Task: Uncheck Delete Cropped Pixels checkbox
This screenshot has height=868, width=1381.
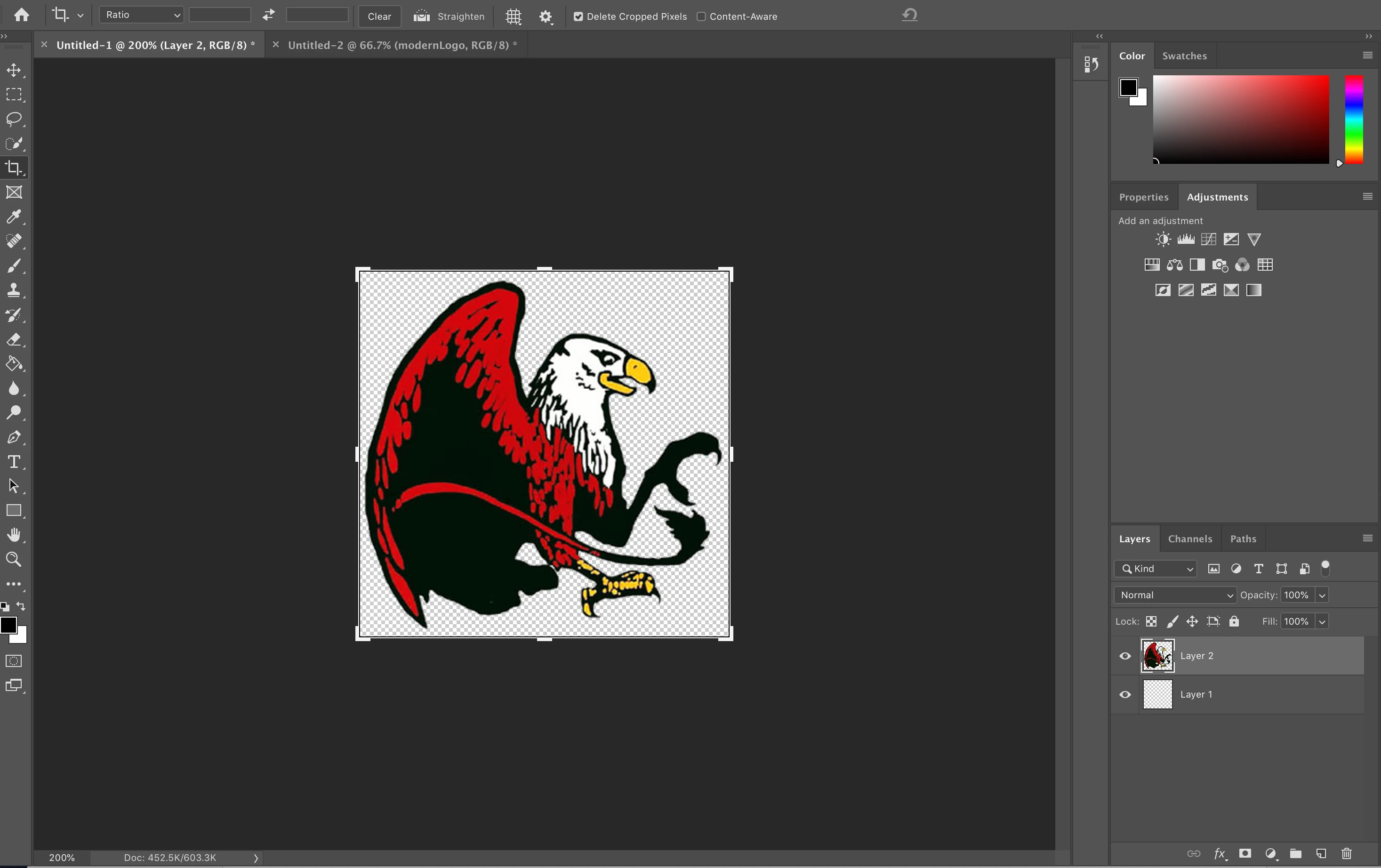Action: pyautogui.click(x=578, y=16)
